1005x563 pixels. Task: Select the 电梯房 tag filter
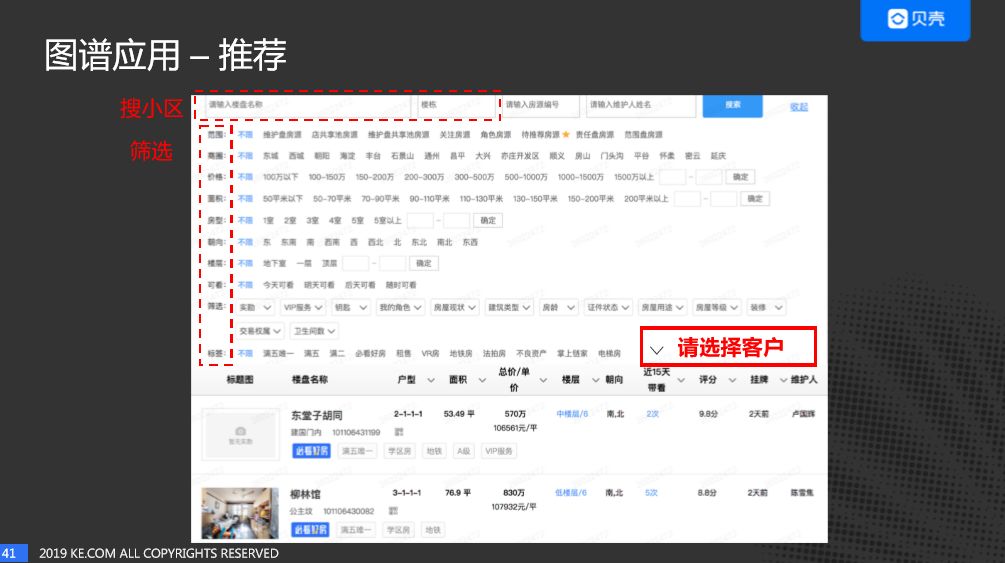pyautogui.click(x=610, y=353)
